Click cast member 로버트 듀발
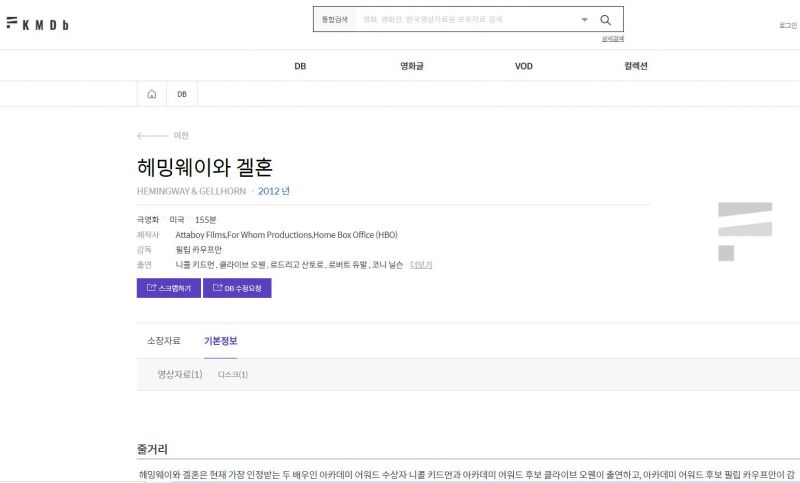This screenshot has width=800, height=483. (x=347, y=265)
